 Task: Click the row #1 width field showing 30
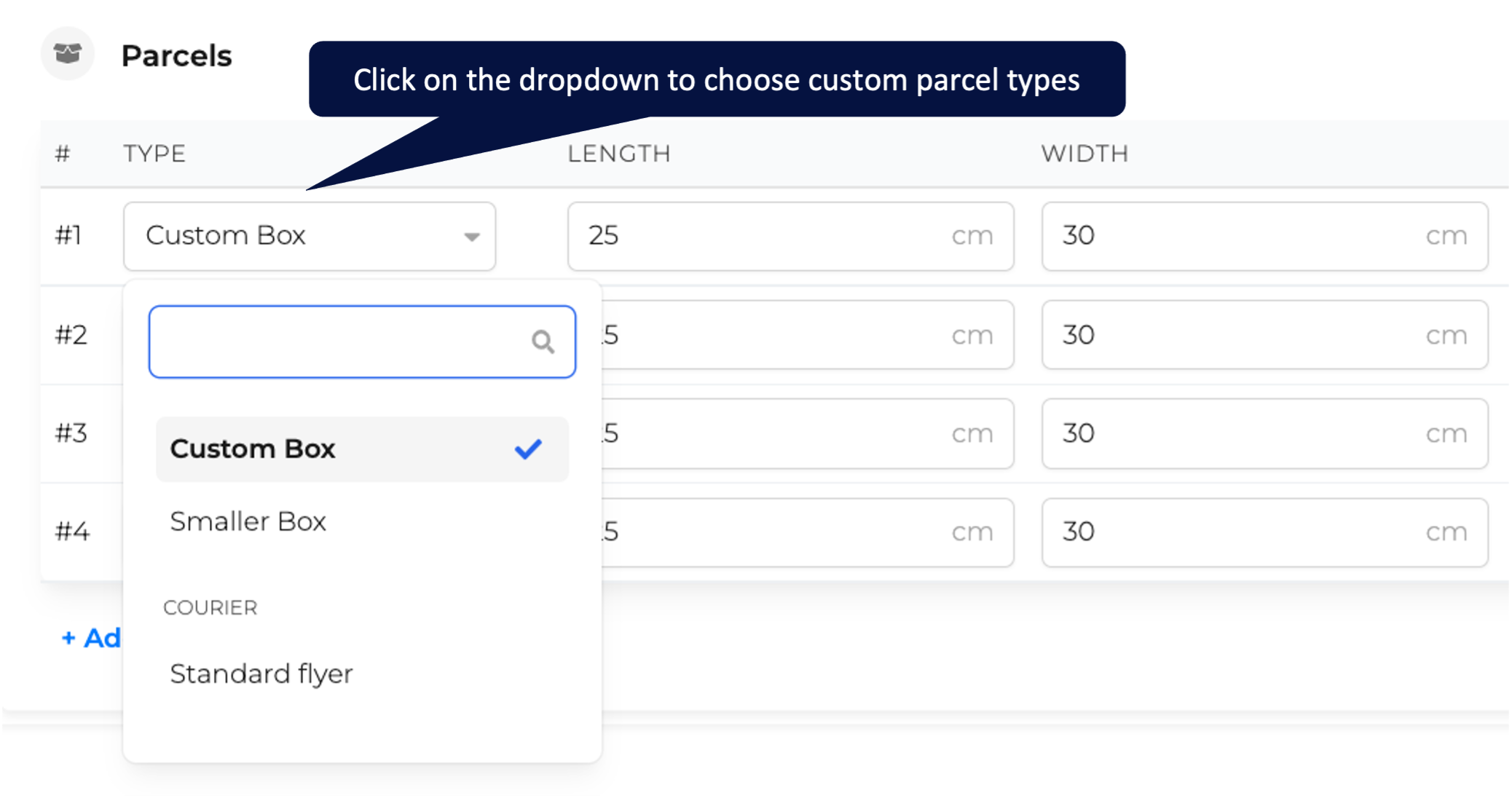point(1264,236)
